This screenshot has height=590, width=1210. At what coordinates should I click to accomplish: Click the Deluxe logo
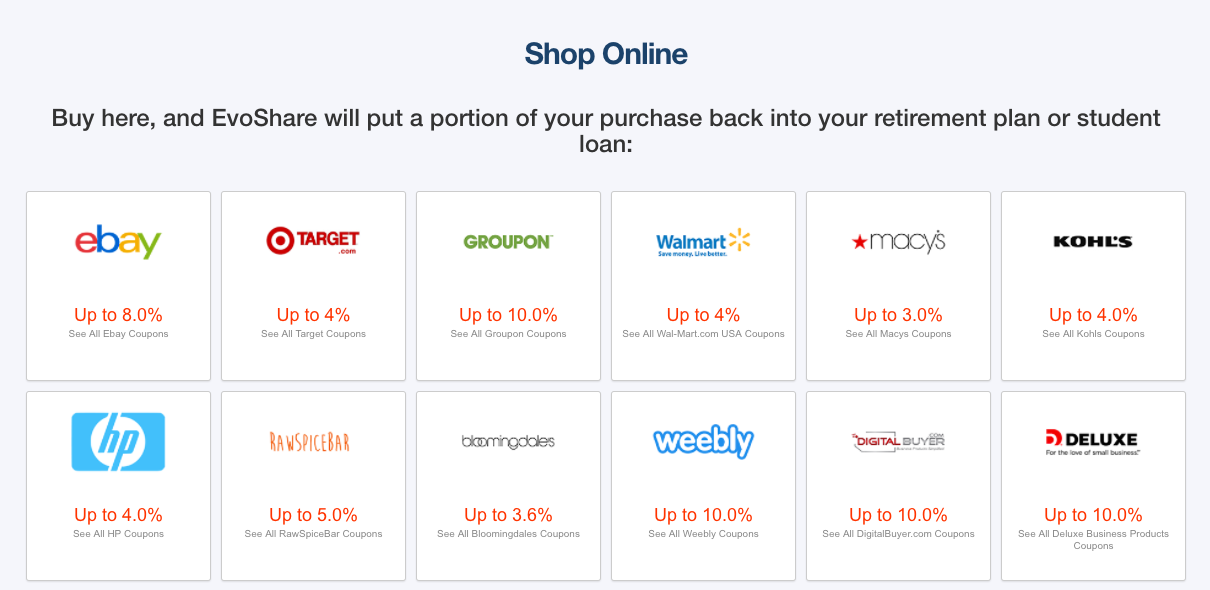(x=1093, y=442)
